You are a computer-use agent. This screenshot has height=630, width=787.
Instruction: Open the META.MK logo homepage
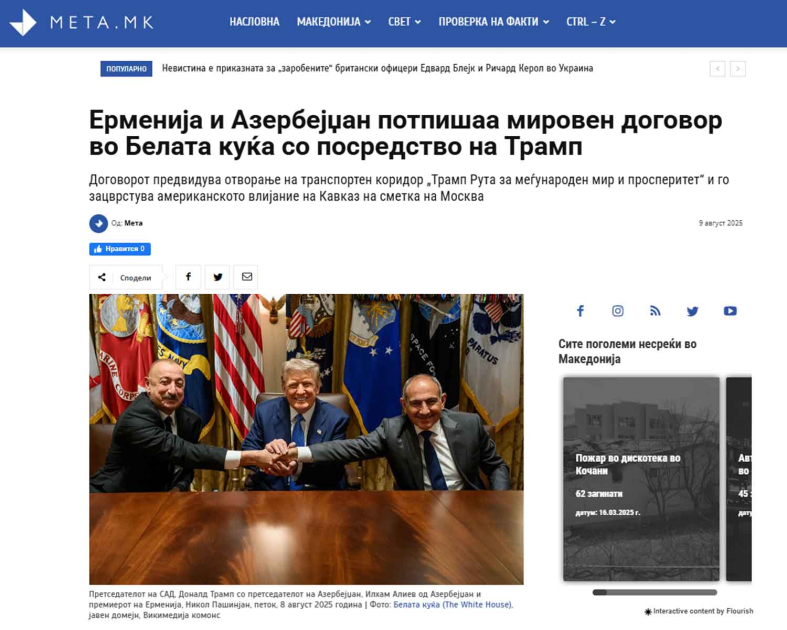[81, 22]
